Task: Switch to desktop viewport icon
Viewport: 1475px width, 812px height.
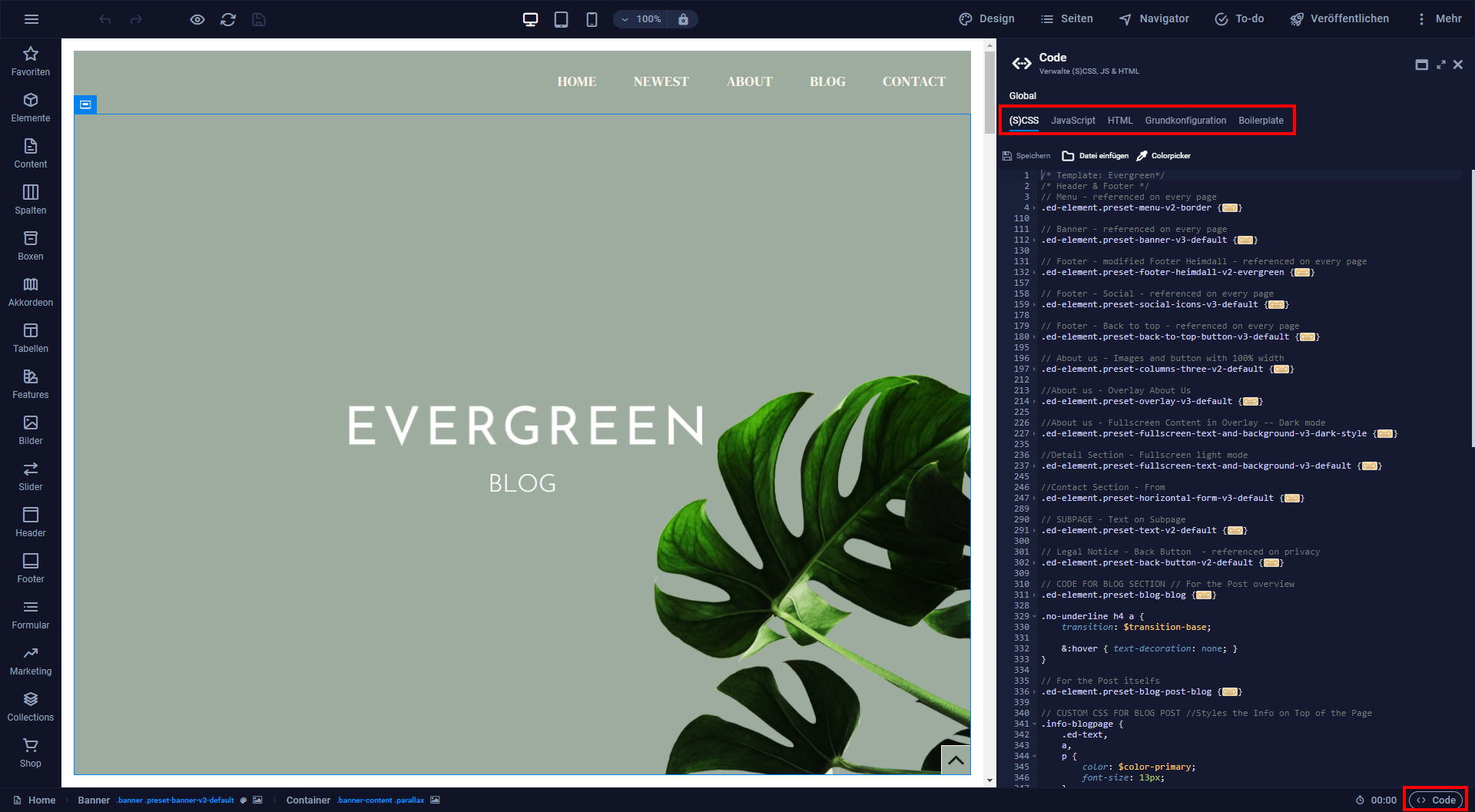Action: tap(531, 19)
